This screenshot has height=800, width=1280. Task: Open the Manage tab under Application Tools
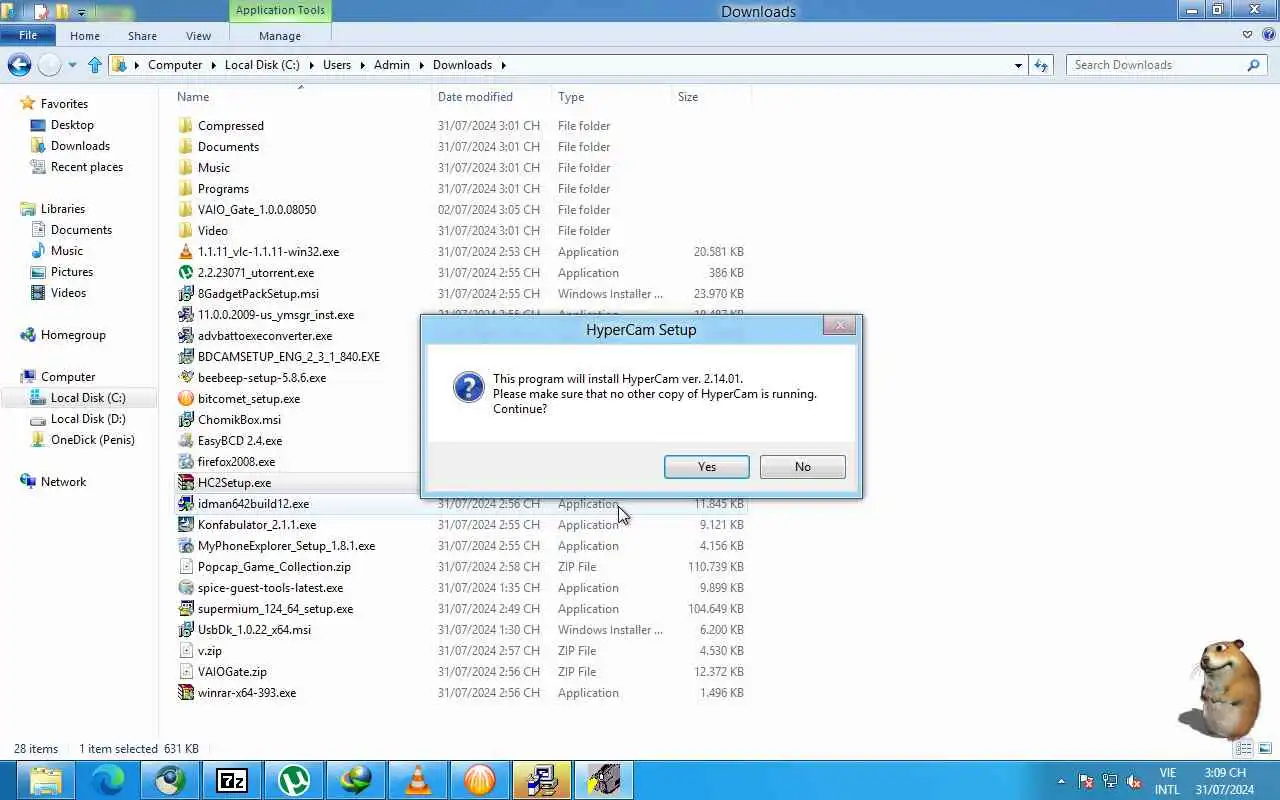[280, 36]
